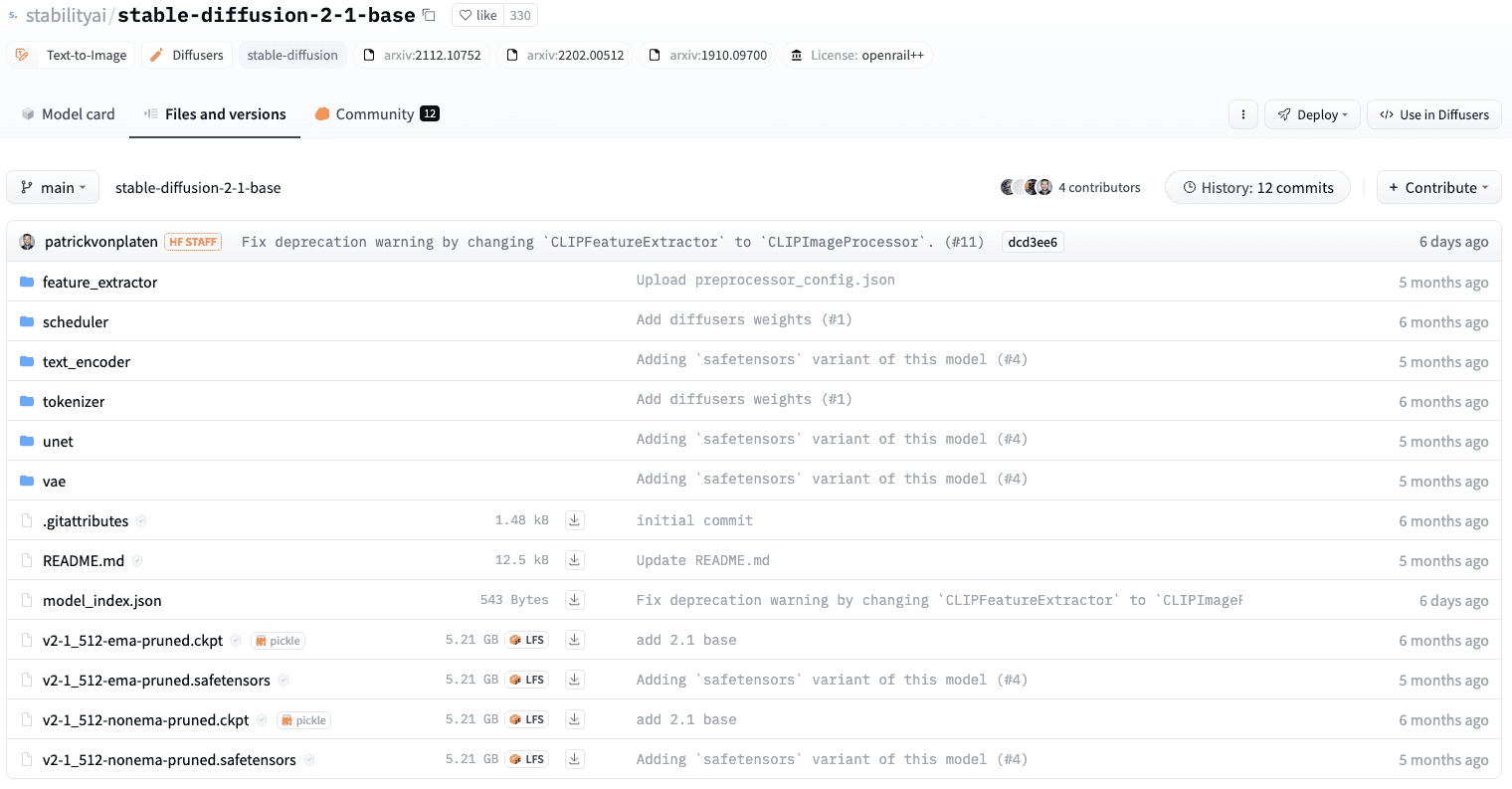Image resolution: width=1512 pixels, height=789 pixels.
Task: Click the pickle badge on v2-1_512-ema-pruned.ckpt
Action: click(x=278, y=641)
